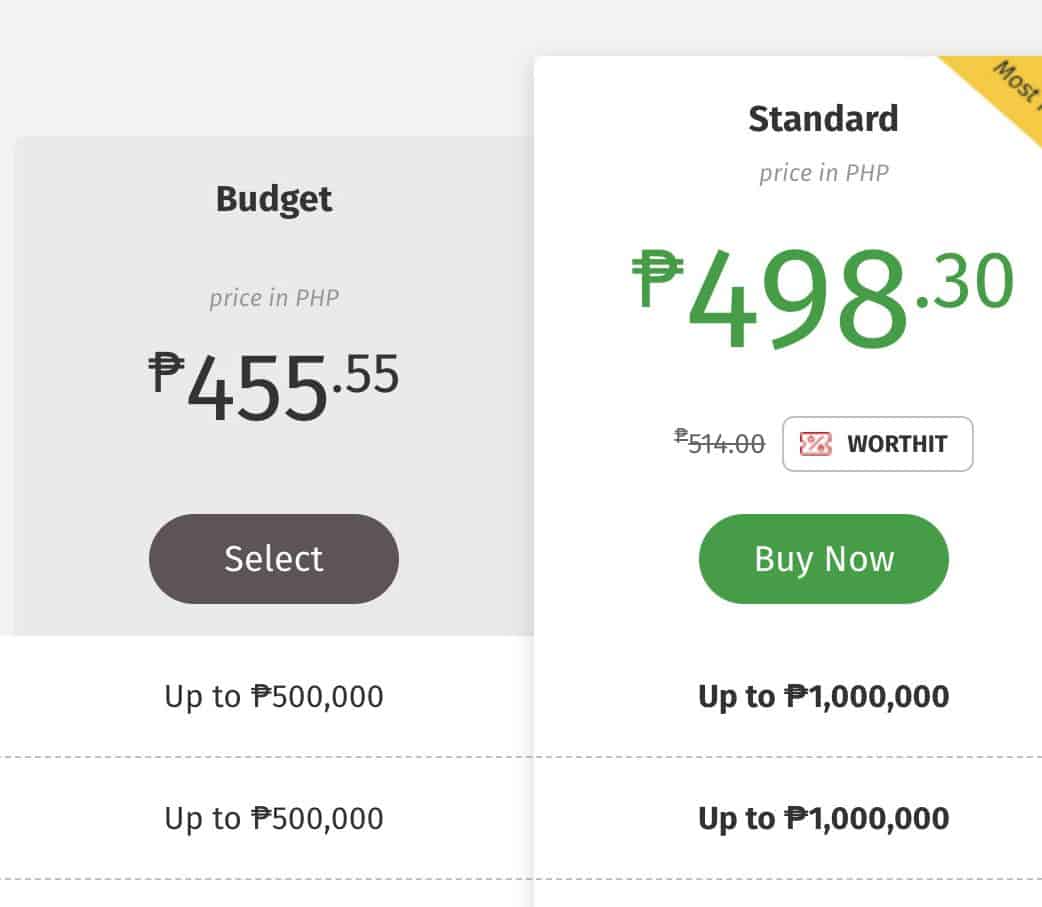The width and height of the screenshot is (1042, 907).
Task: Click the green peso sign before 498
Action: pos(658,278)
